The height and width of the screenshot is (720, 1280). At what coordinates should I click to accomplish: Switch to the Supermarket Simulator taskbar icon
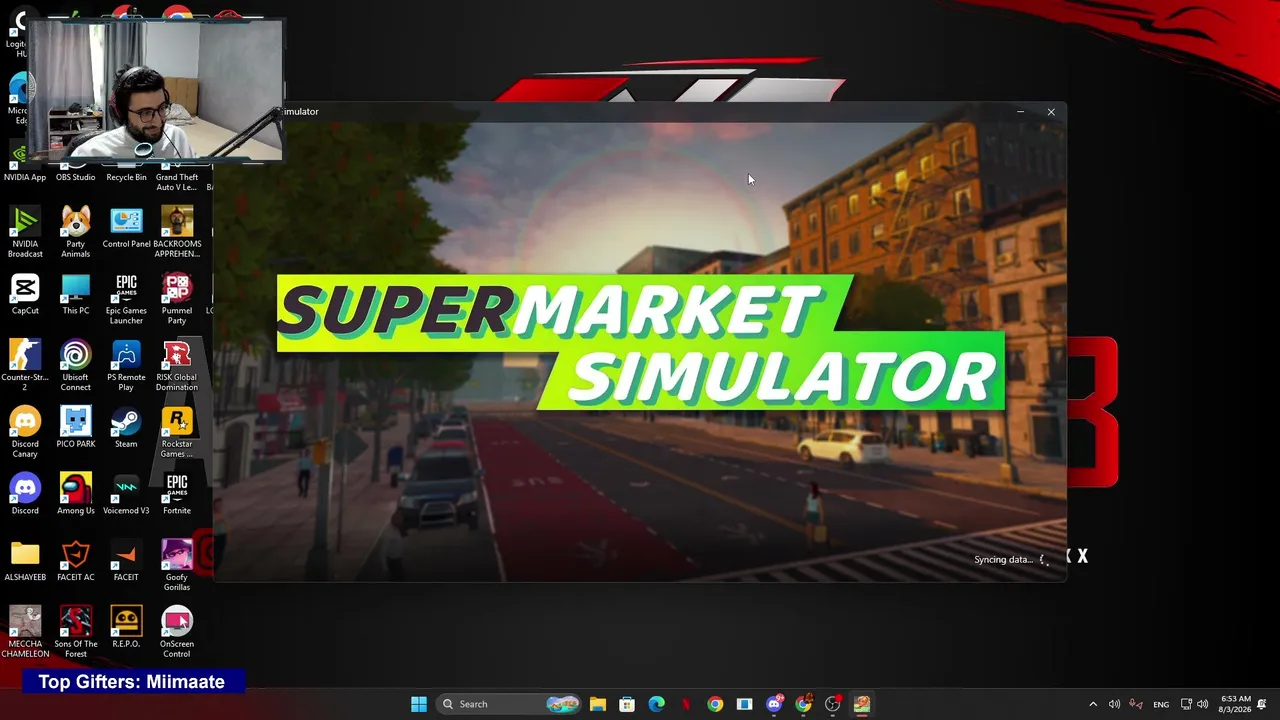[862, 704]
